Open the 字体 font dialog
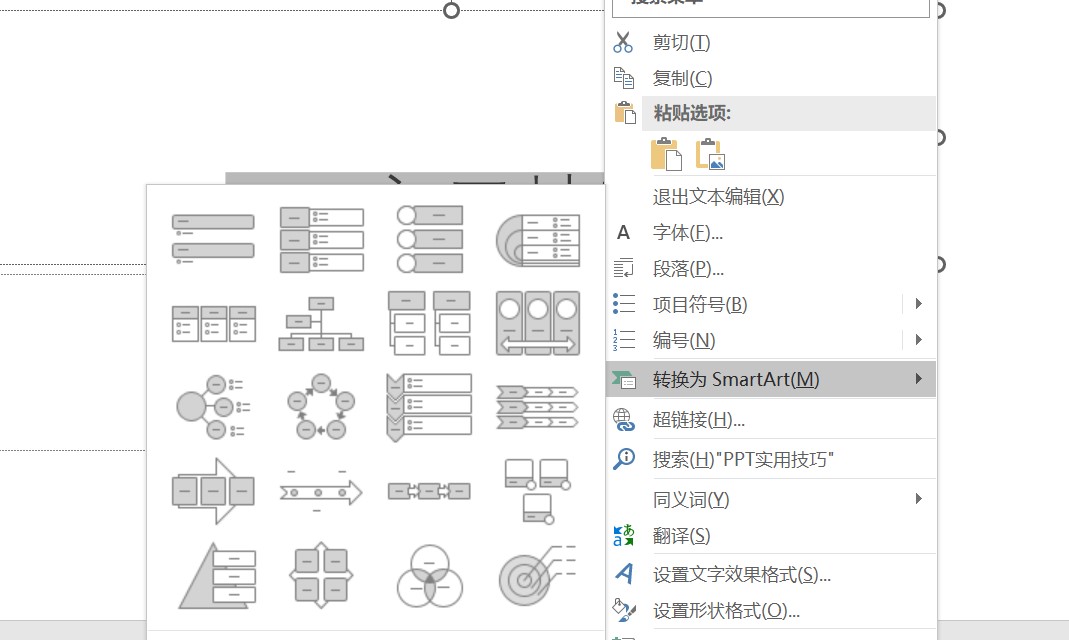 pyautogui.click(x=687, y=233)
